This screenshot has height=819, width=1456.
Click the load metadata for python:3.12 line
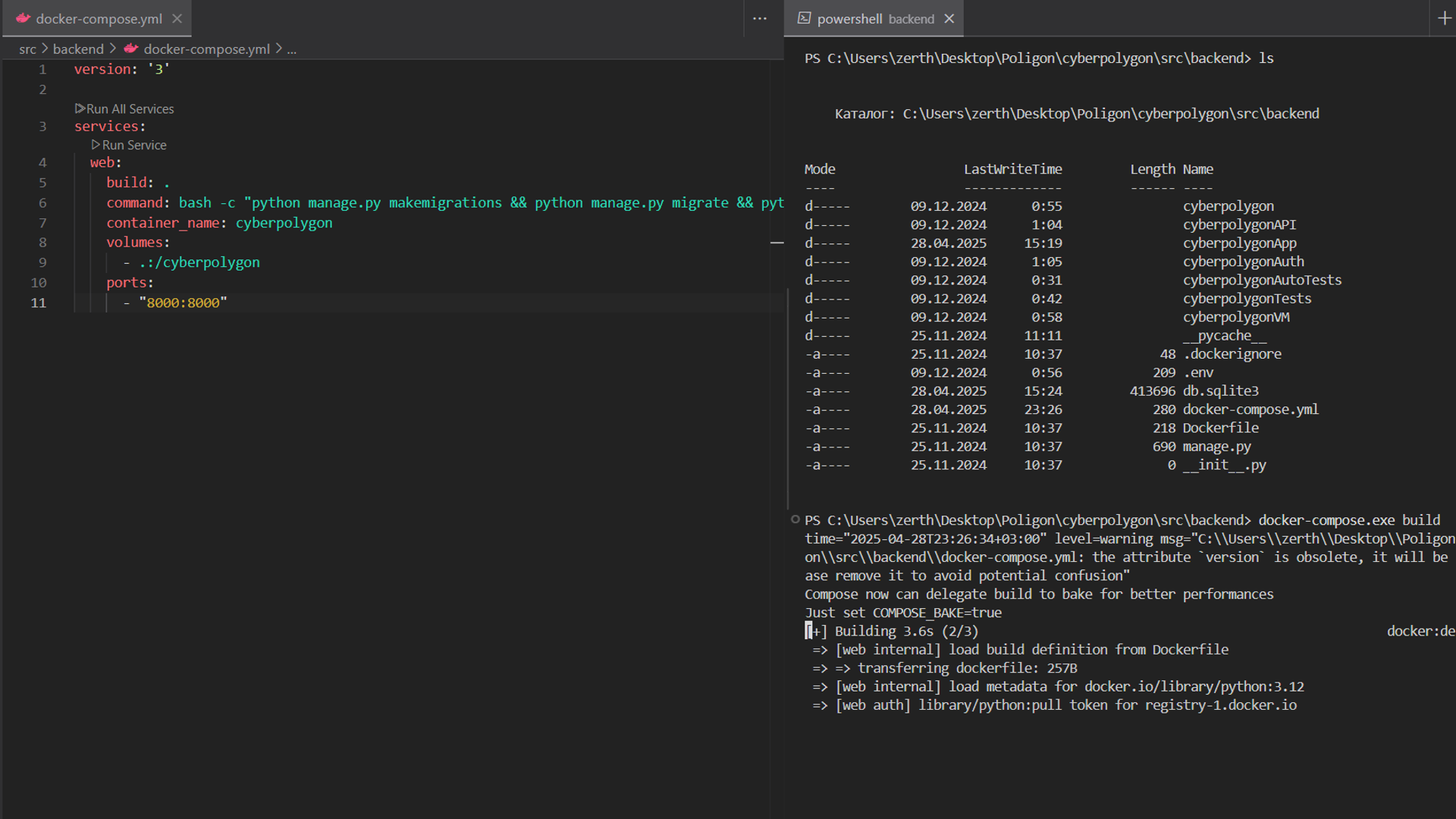click(1059, 686)
